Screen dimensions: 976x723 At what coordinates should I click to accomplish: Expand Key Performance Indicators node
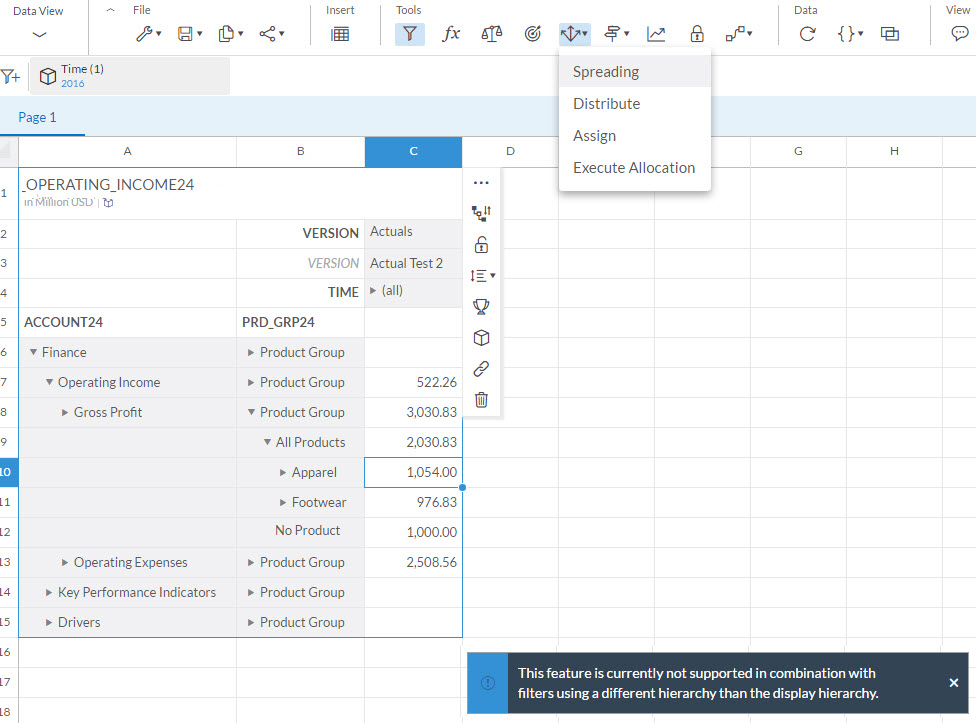(x=49, y=592)
